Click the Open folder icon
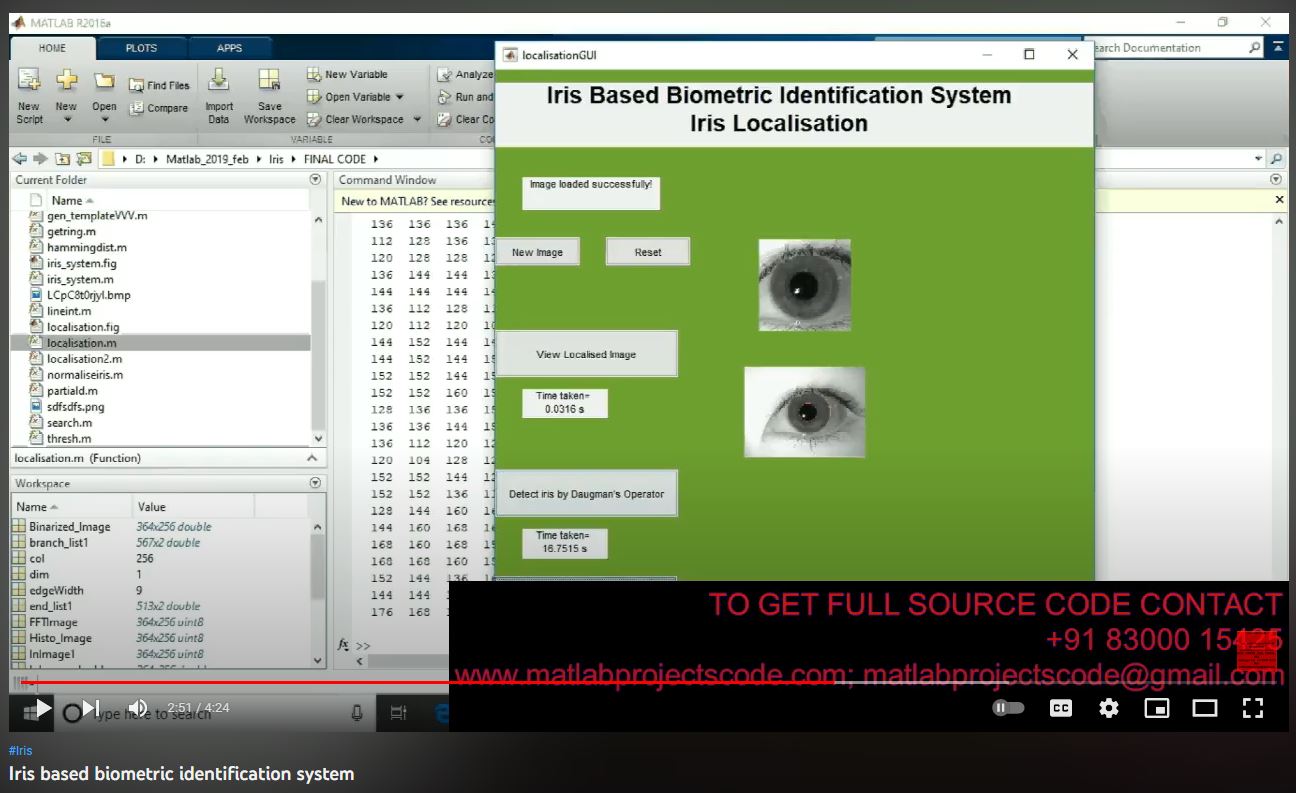The image size is (1296, 793). (x=104, y=81)
